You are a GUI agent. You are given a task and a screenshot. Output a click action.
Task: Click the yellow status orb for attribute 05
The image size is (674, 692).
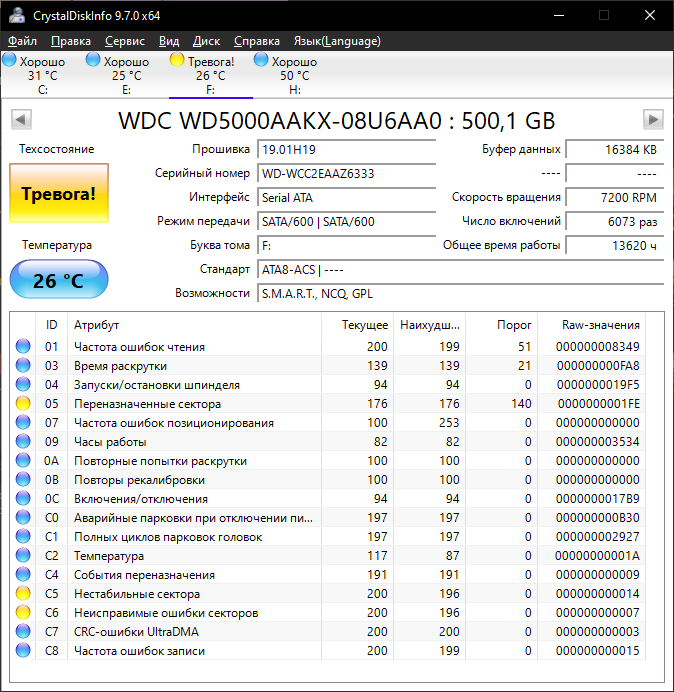click(x=23, y=404)
